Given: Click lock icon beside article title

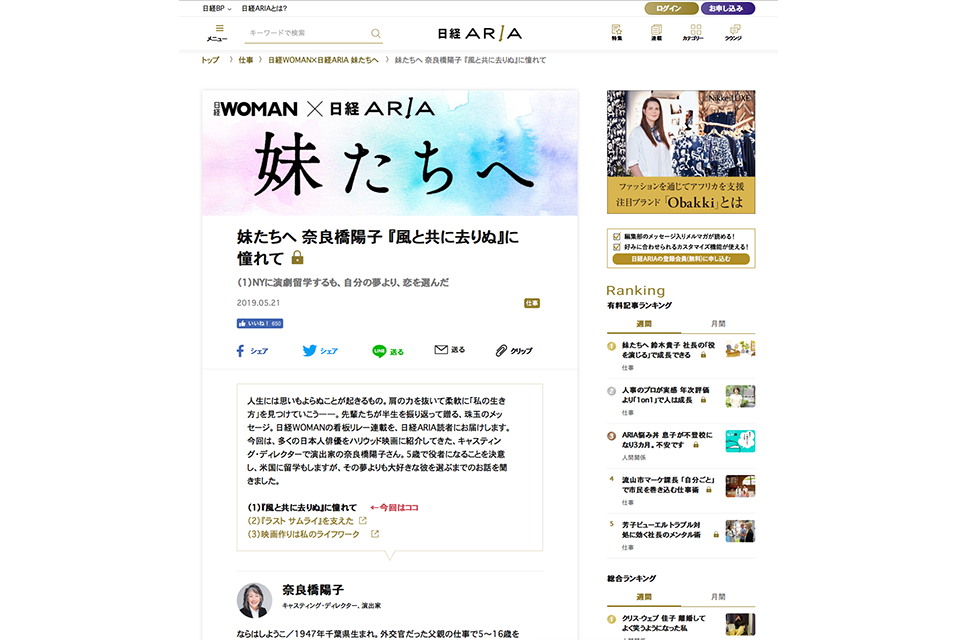Looking at the screenshot, I should tap(298, 257).
